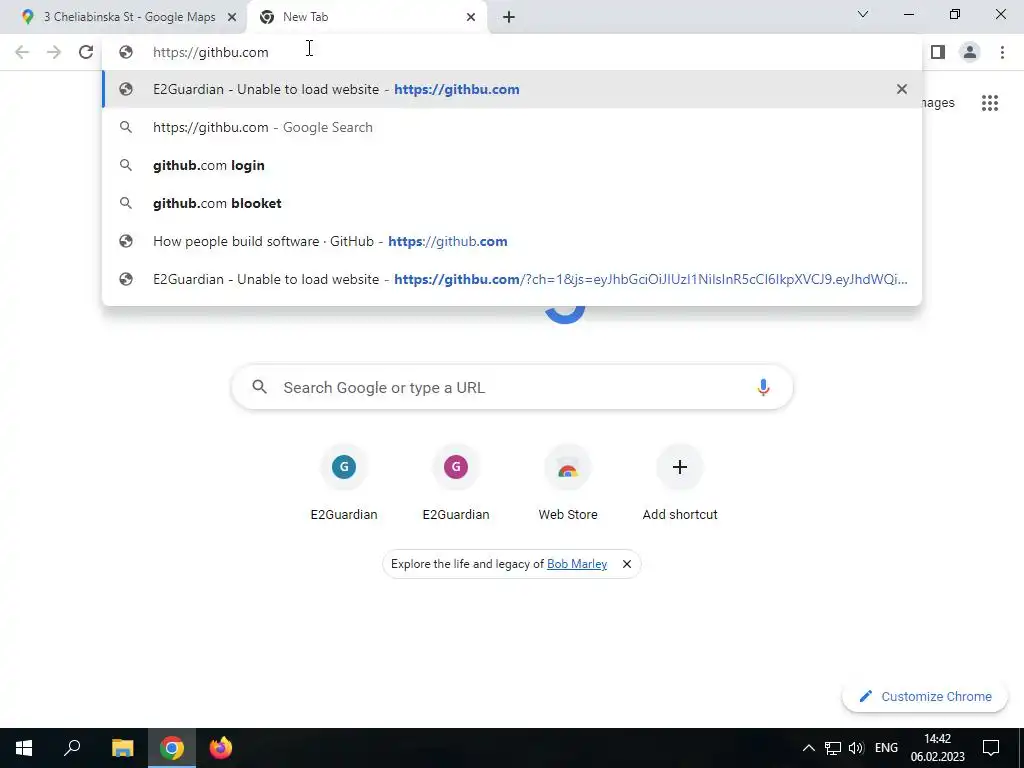The image size is (1024, 768).
Task: Open the Bob Marley link
Action: (x=577, y=564)
